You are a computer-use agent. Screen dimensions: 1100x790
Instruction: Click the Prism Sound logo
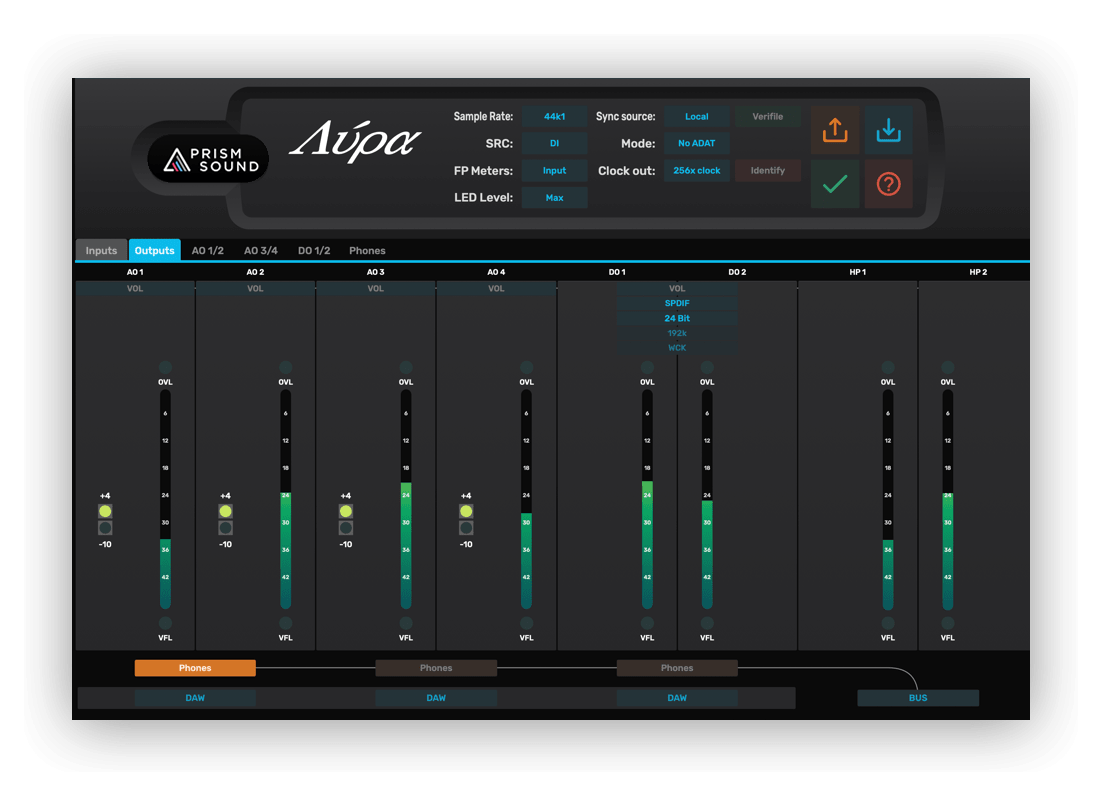(x=206, y=158)
